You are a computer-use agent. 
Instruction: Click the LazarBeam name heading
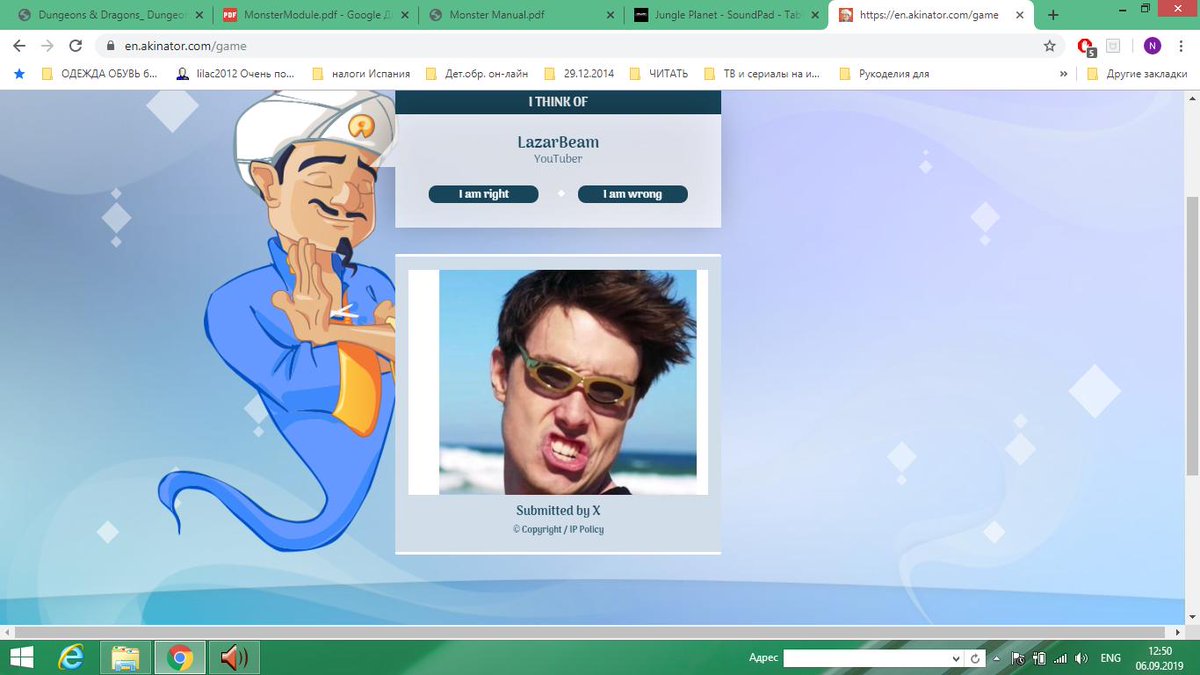click(558, 142)
